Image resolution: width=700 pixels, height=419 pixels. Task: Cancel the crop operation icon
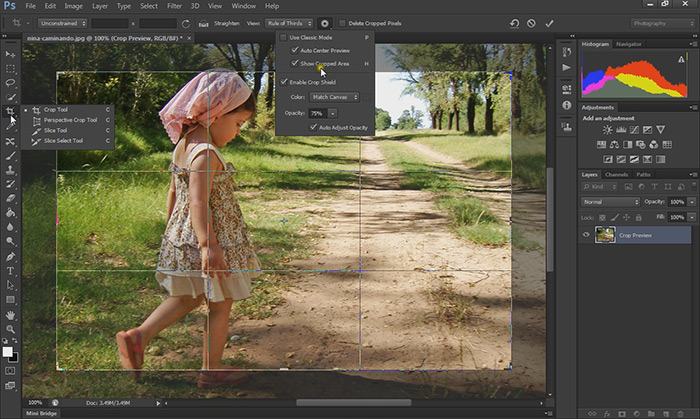(x=530, y=23)
